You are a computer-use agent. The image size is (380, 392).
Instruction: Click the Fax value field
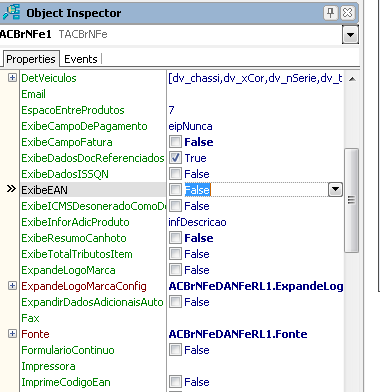[255, 318]
